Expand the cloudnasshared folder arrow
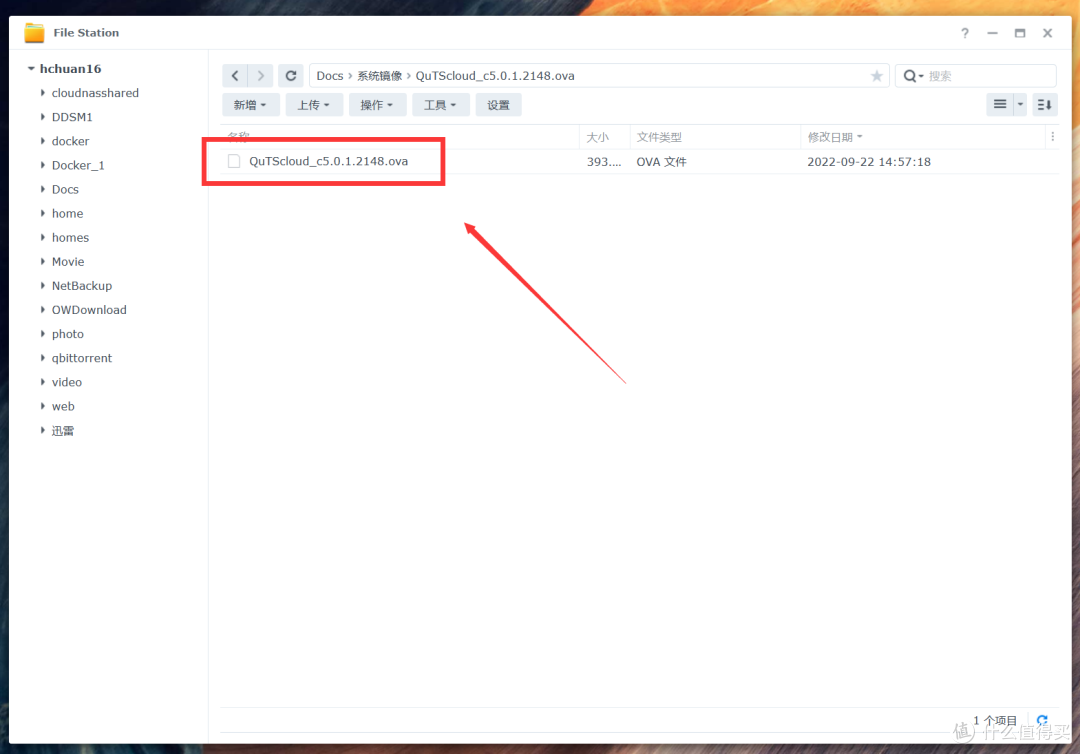The height and width of the screenshot is (754, 1080). coord(43,92)
